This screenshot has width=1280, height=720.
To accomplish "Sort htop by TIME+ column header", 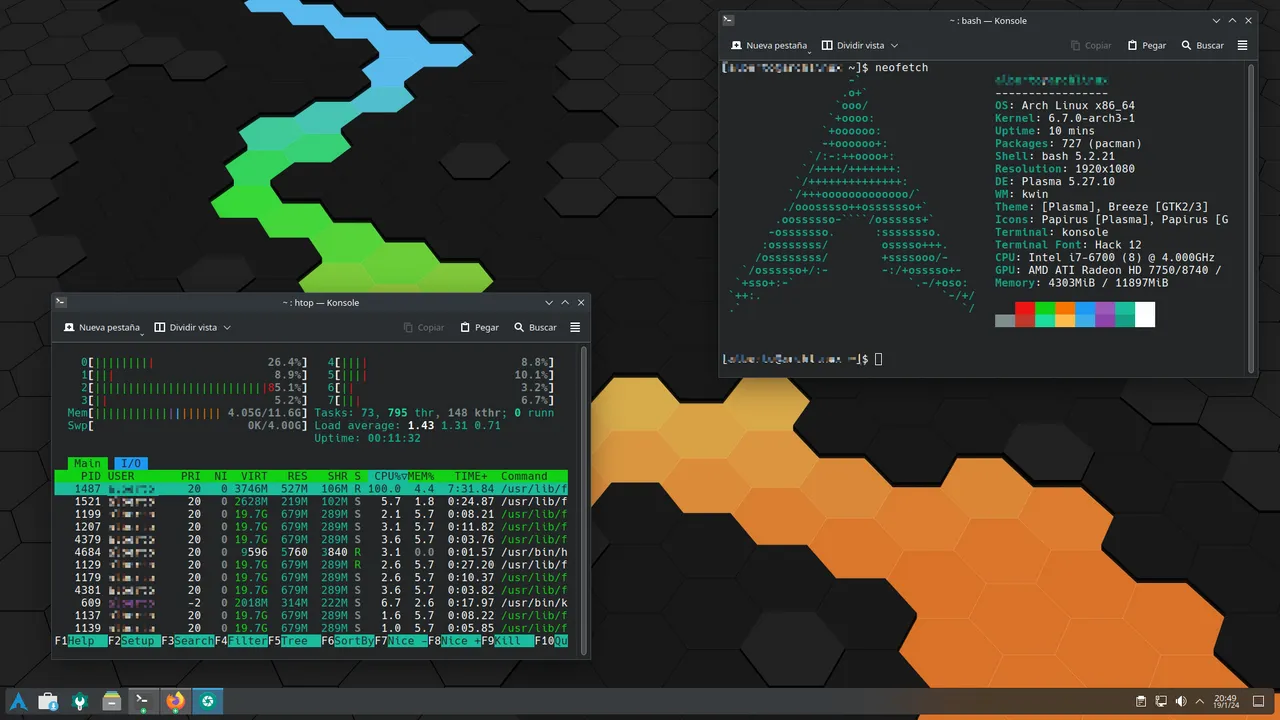I will (x=471, y=476).
